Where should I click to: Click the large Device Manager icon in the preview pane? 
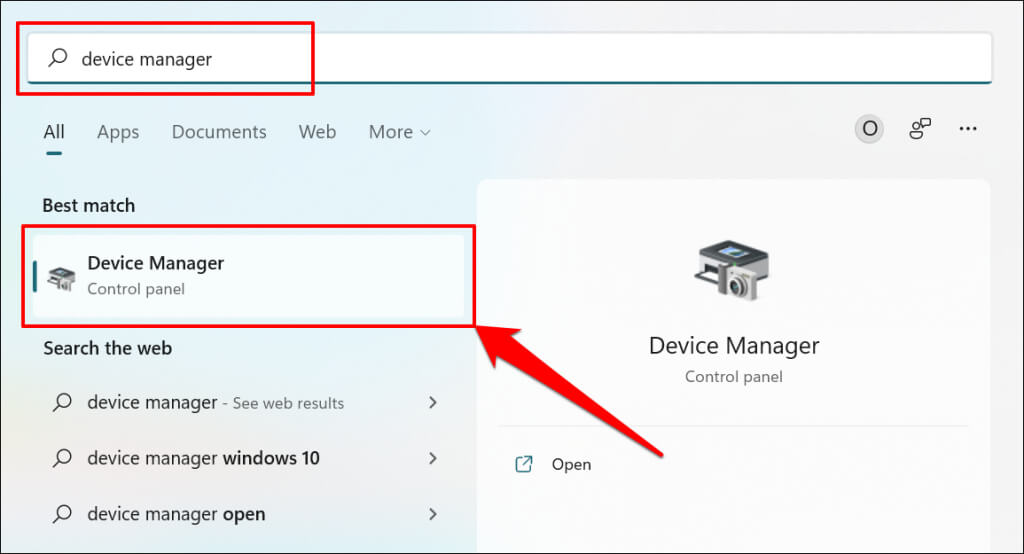tap(732, 270)
